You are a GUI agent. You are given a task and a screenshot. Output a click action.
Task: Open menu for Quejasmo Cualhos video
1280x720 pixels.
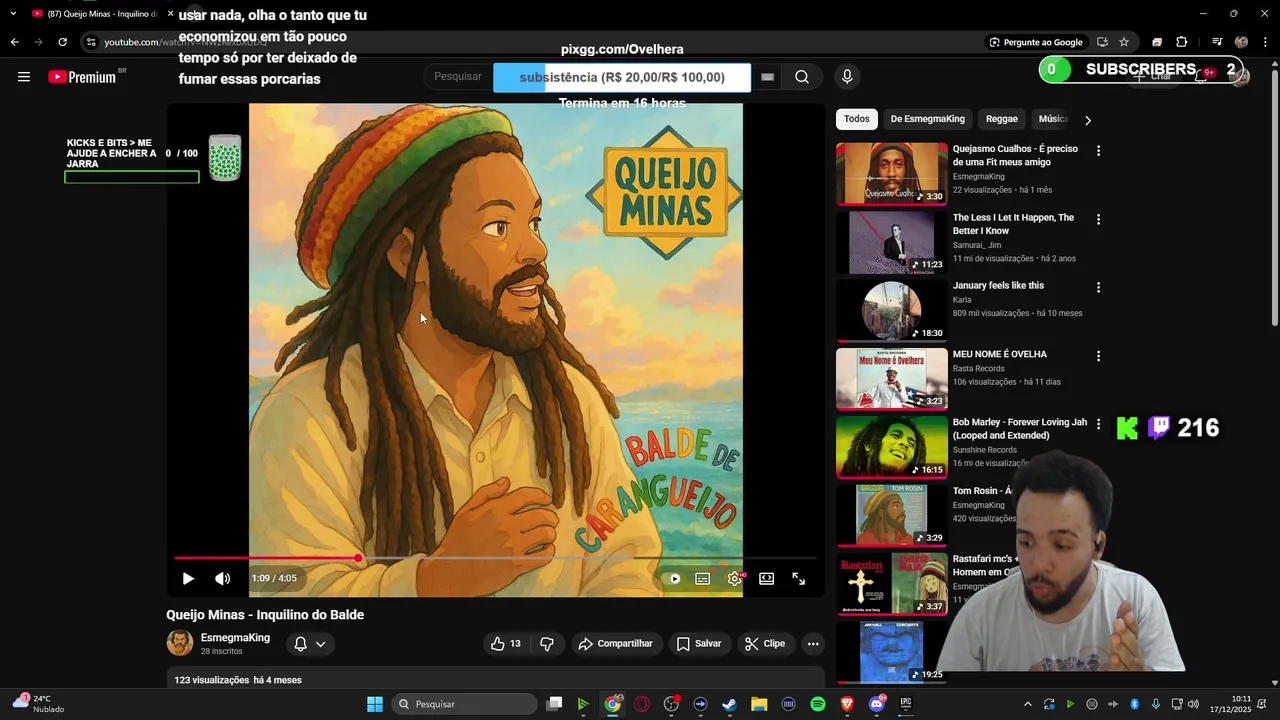click(1098, 151)
